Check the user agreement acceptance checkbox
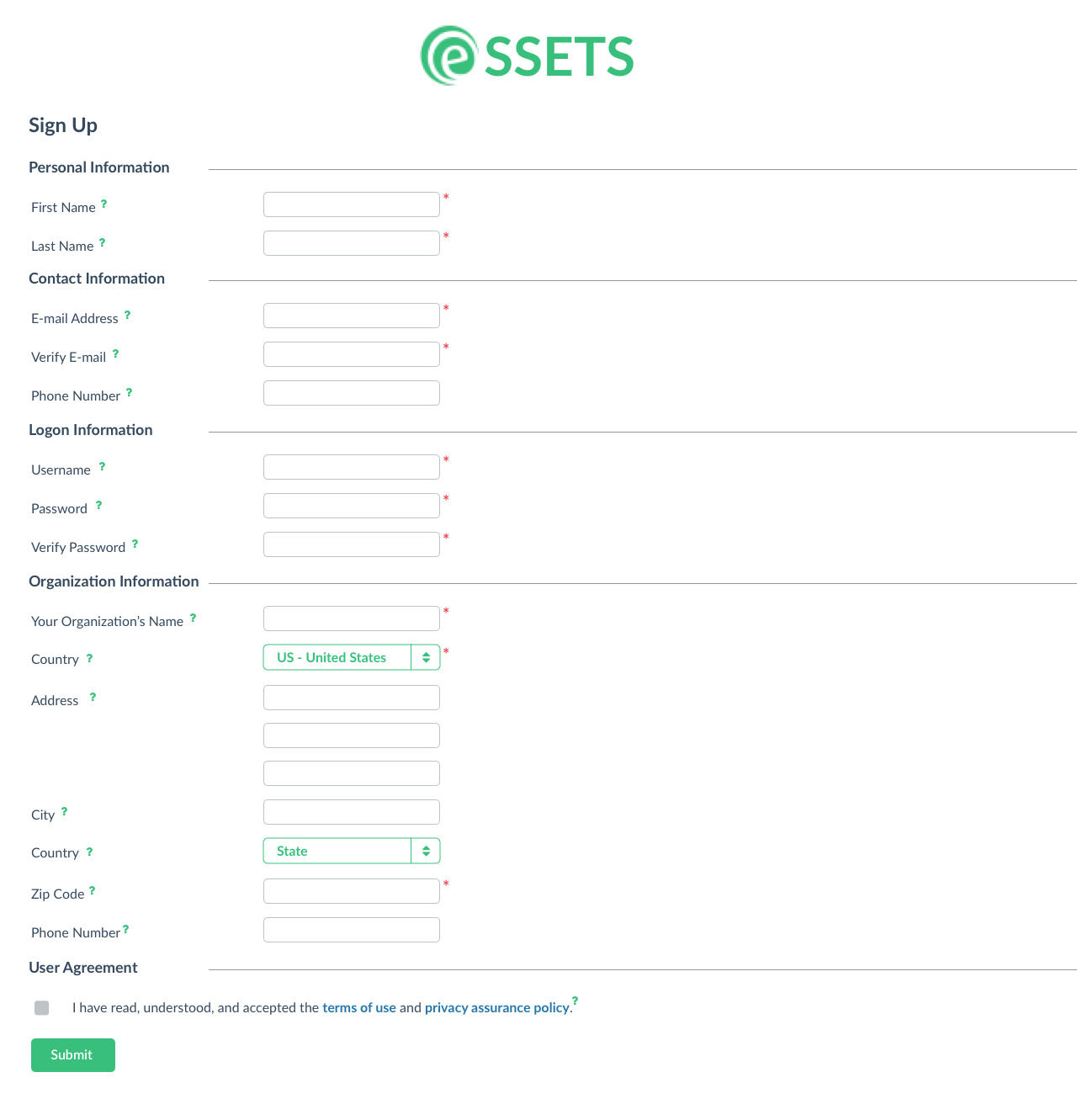The image size is (1077, 1120). click(x=42, y=1008)
